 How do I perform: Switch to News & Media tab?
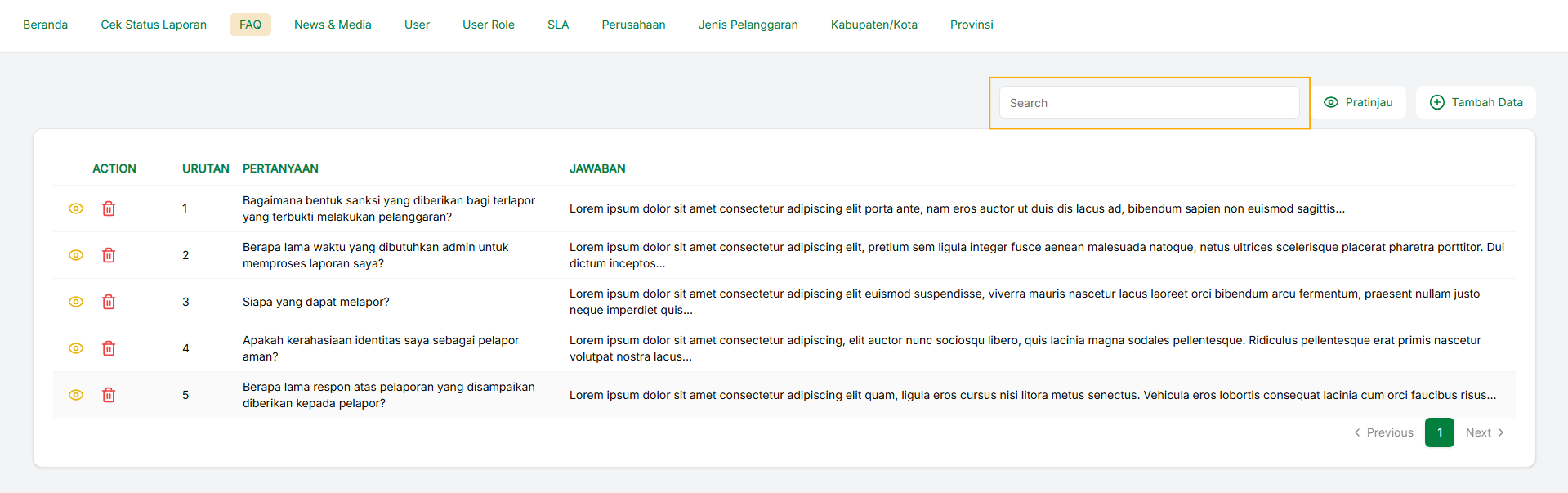[333, 25]
